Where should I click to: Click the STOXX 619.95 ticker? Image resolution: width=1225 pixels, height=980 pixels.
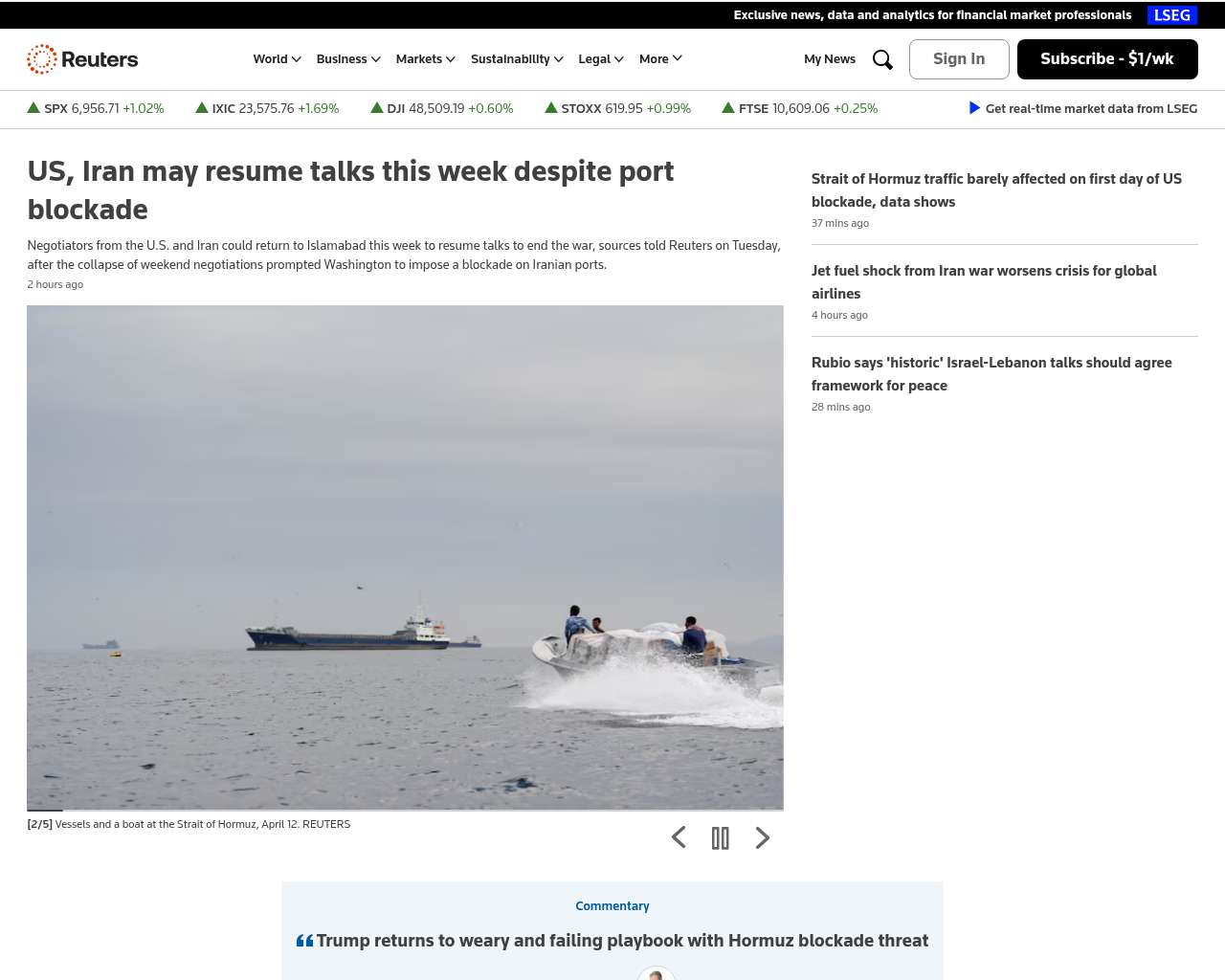[x=617, y=109]
